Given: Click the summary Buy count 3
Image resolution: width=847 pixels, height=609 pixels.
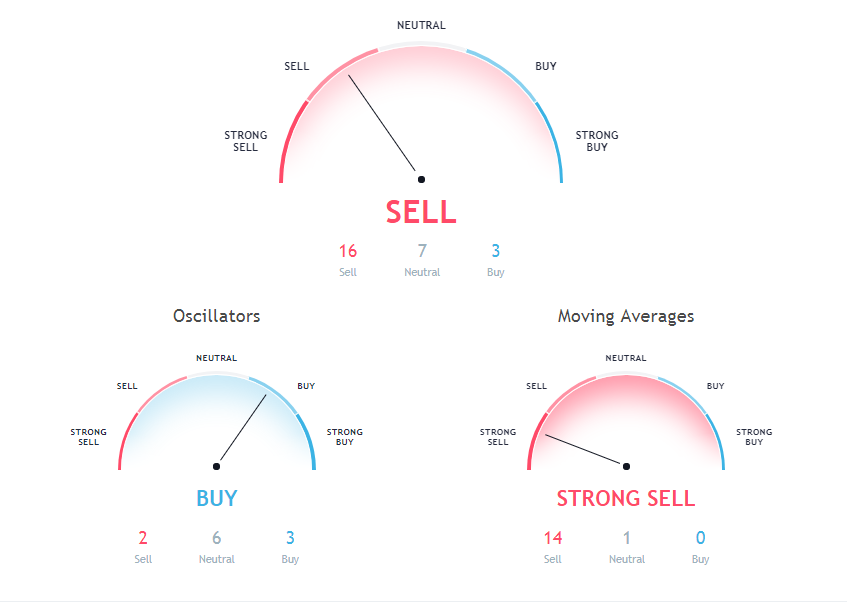Looking at the screenshot, I should click(x=496, y=251).
